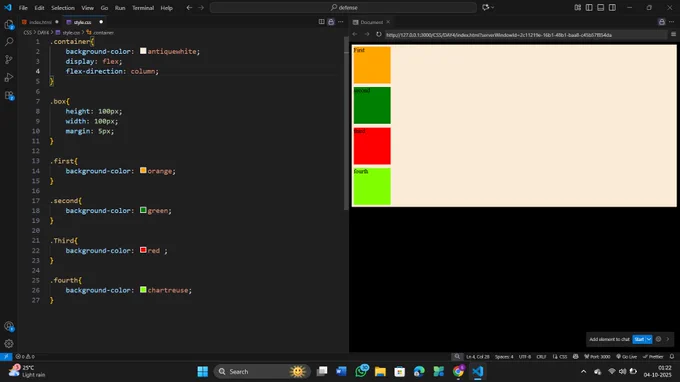Go forward in the preview browser
Screen dimensions: 680x382
tap(367, 34)
